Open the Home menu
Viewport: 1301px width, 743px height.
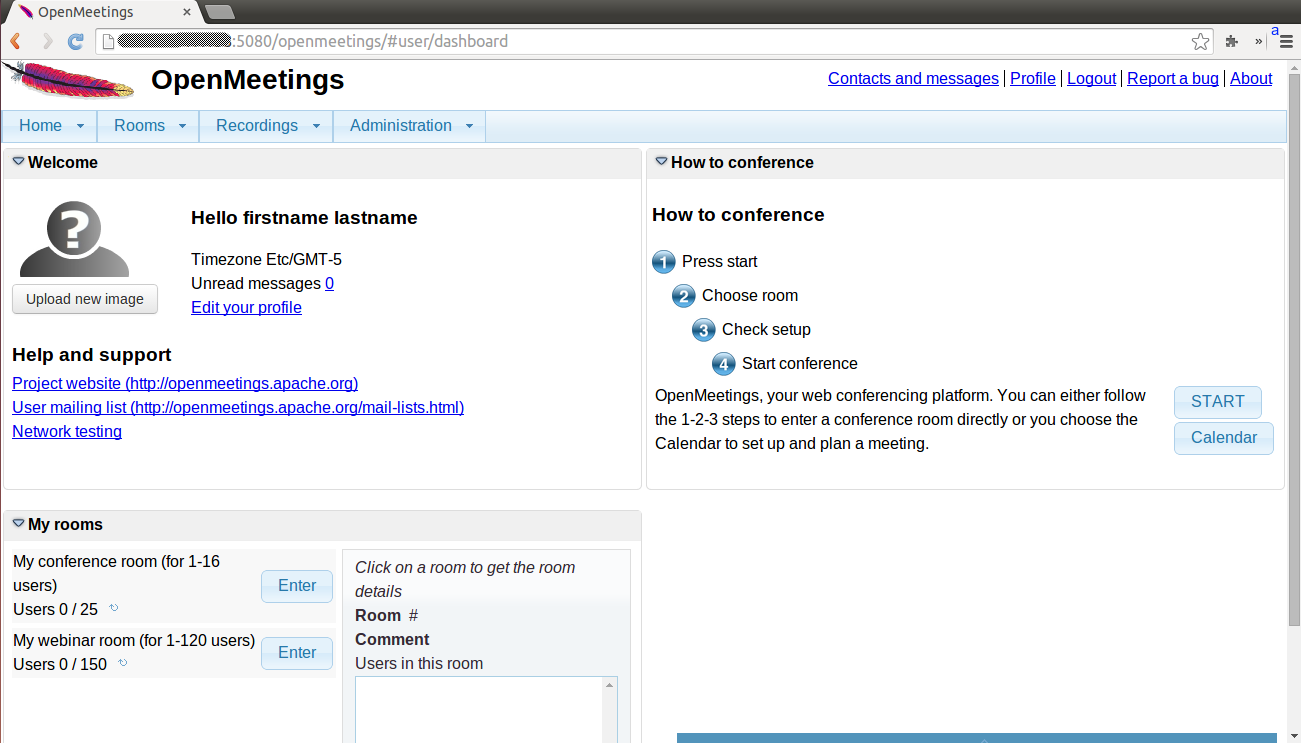click(x=49, y=126)
